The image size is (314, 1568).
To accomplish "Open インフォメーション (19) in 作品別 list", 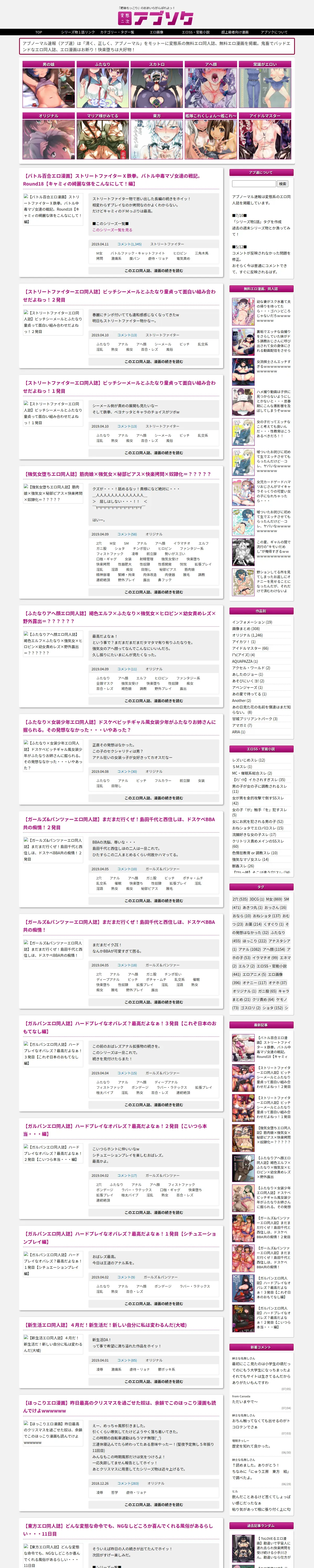I will click(252, 622).
